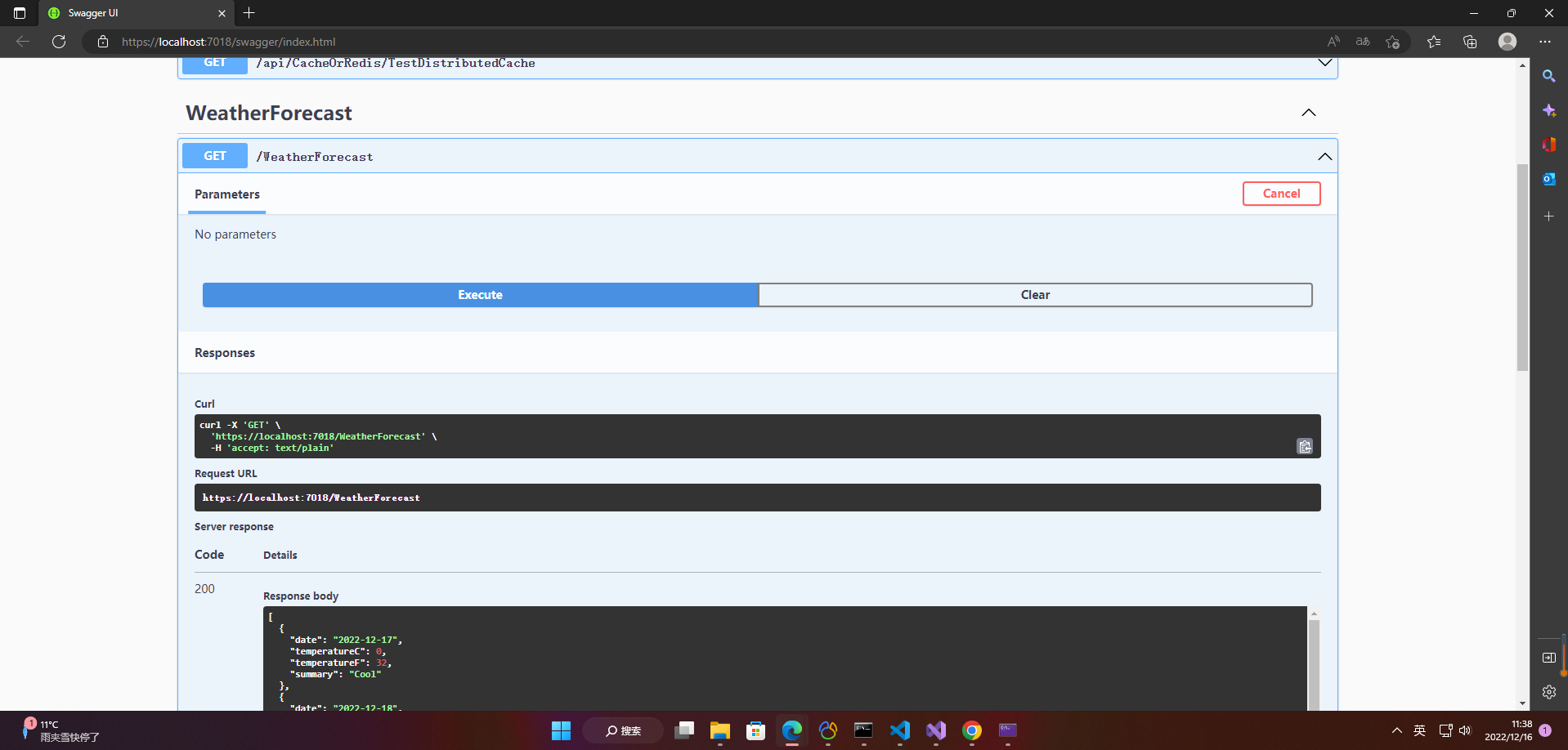Viewport: 1568px width, 750px height.
Task: Select the Parameters tab
Action: click(227, 194)
